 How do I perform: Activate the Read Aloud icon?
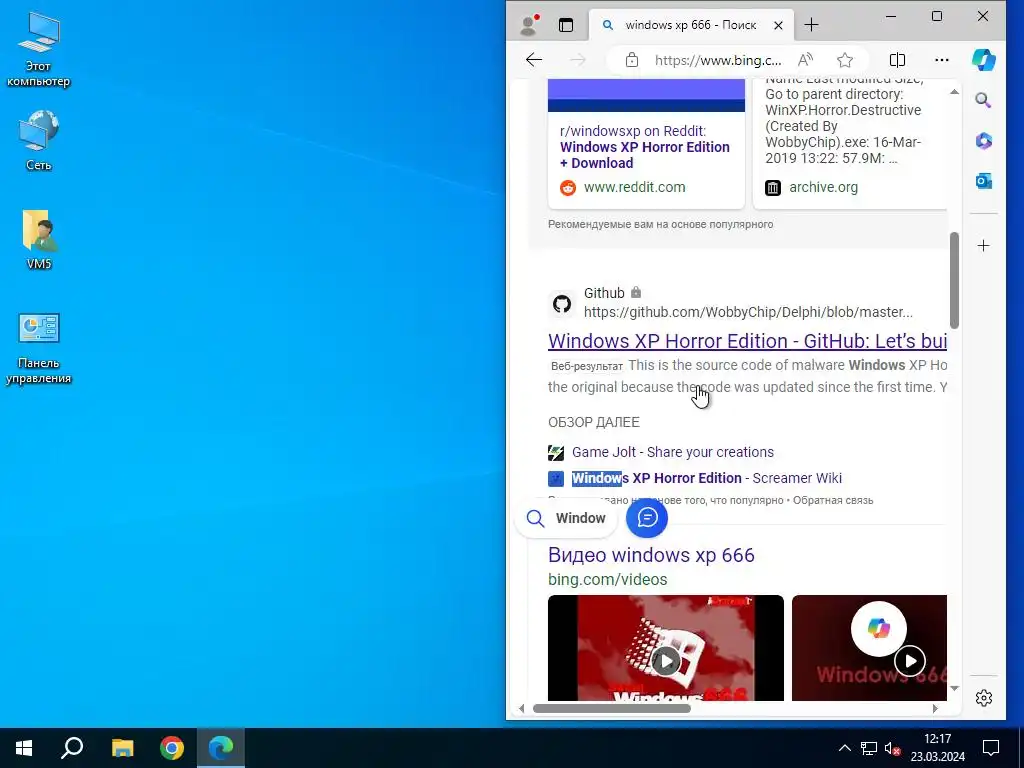pyautogui.click(x=806, y=60)
